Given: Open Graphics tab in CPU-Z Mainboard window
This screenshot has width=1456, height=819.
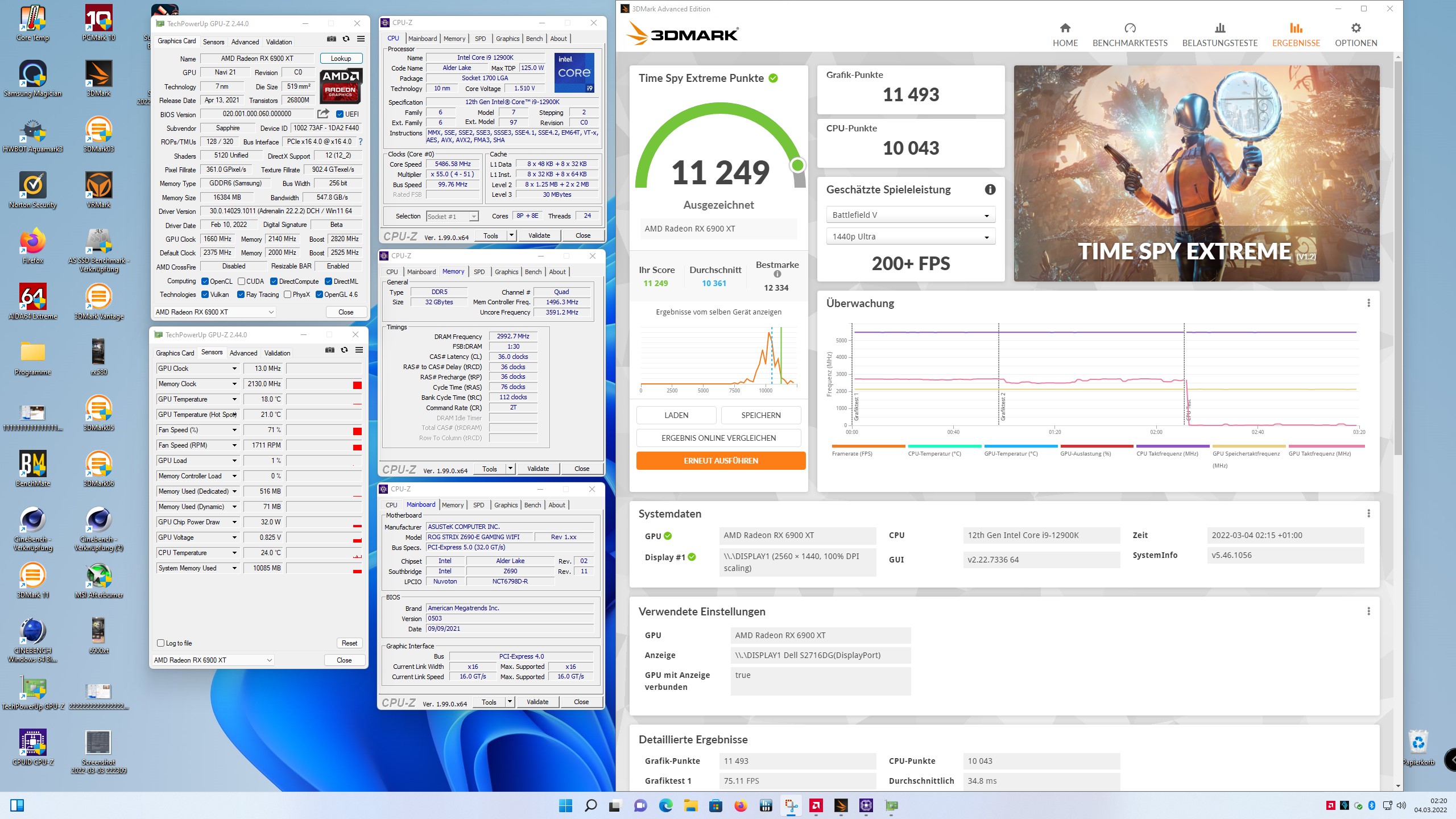Looking at the screenshot, I should pos(506,505).
